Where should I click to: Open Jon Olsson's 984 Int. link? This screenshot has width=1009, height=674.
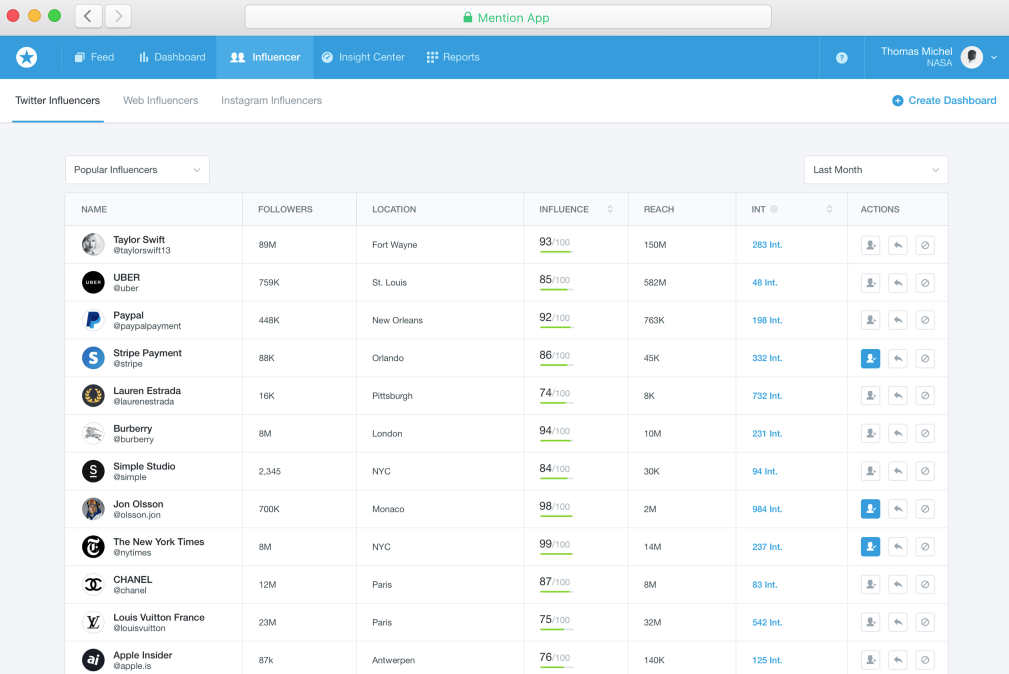click(x=767, y=509)
